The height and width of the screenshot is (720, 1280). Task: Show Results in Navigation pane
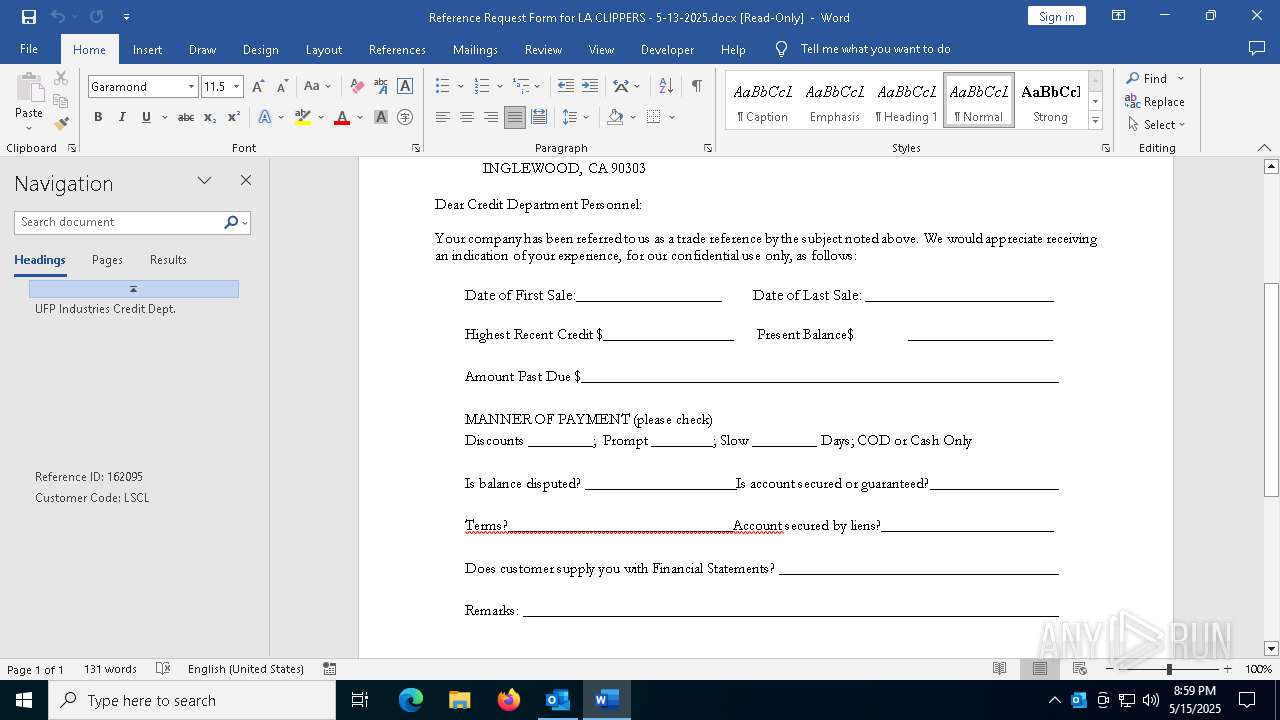pos(168,260)
